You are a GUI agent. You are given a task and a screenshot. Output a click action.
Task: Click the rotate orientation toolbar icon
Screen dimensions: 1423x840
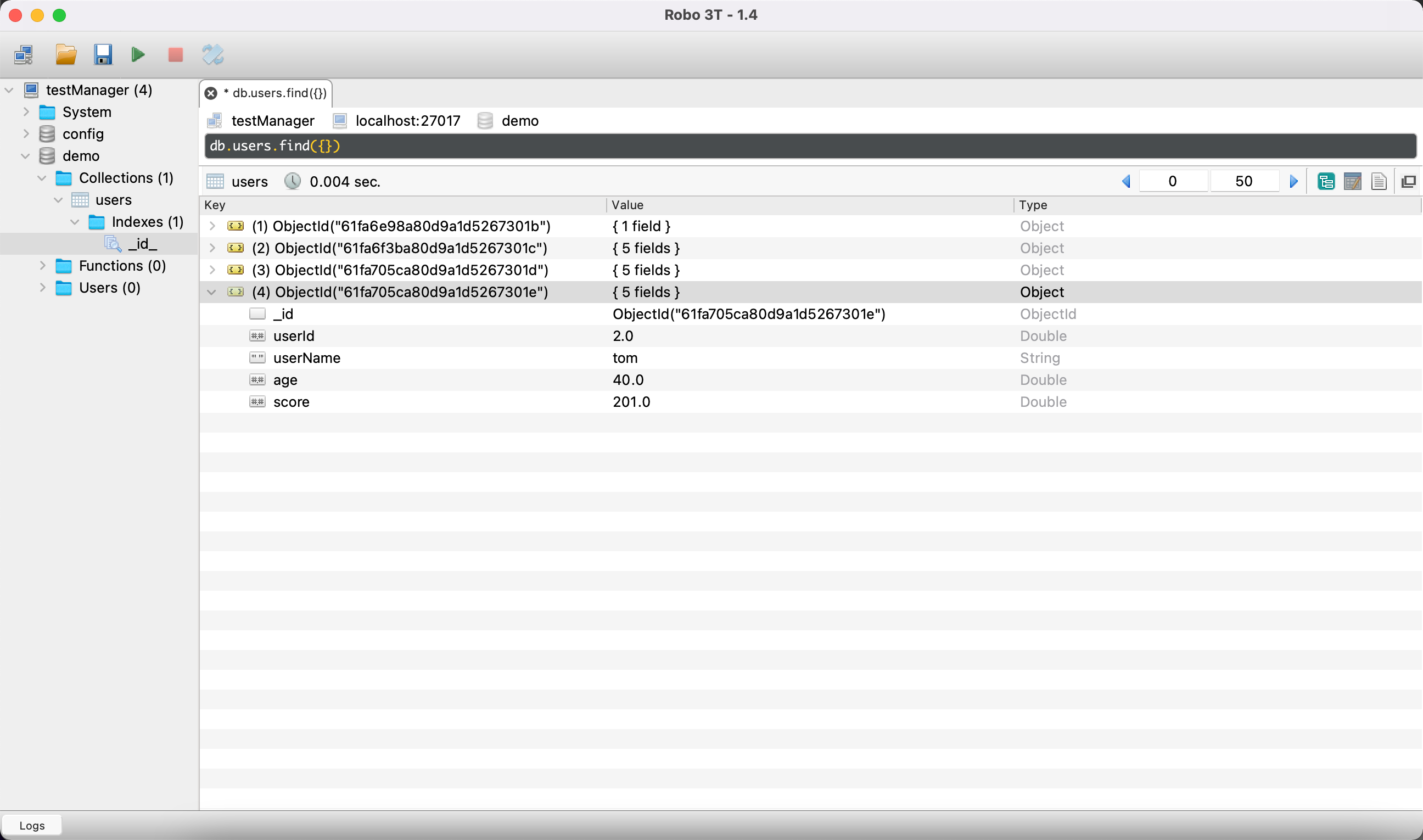click(213, 55)
